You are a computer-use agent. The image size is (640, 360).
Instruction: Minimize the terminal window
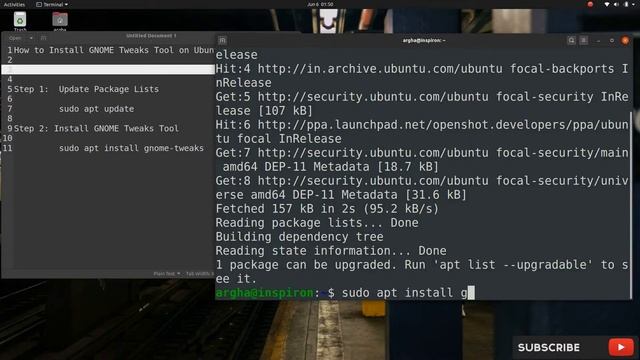coord(598,40)
